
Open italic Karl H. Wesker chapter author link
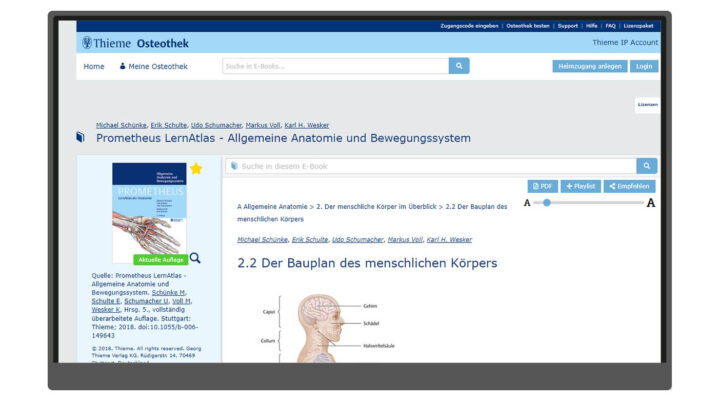pyautogui.click(x=449, y=239)
